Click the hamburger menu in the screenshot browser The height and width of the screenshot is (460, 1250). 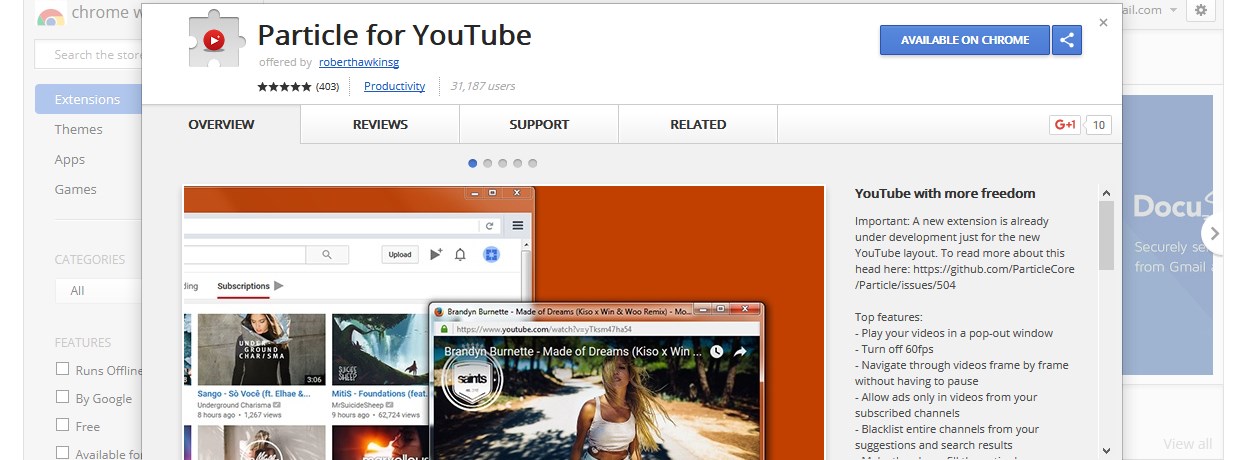[518, 226]
